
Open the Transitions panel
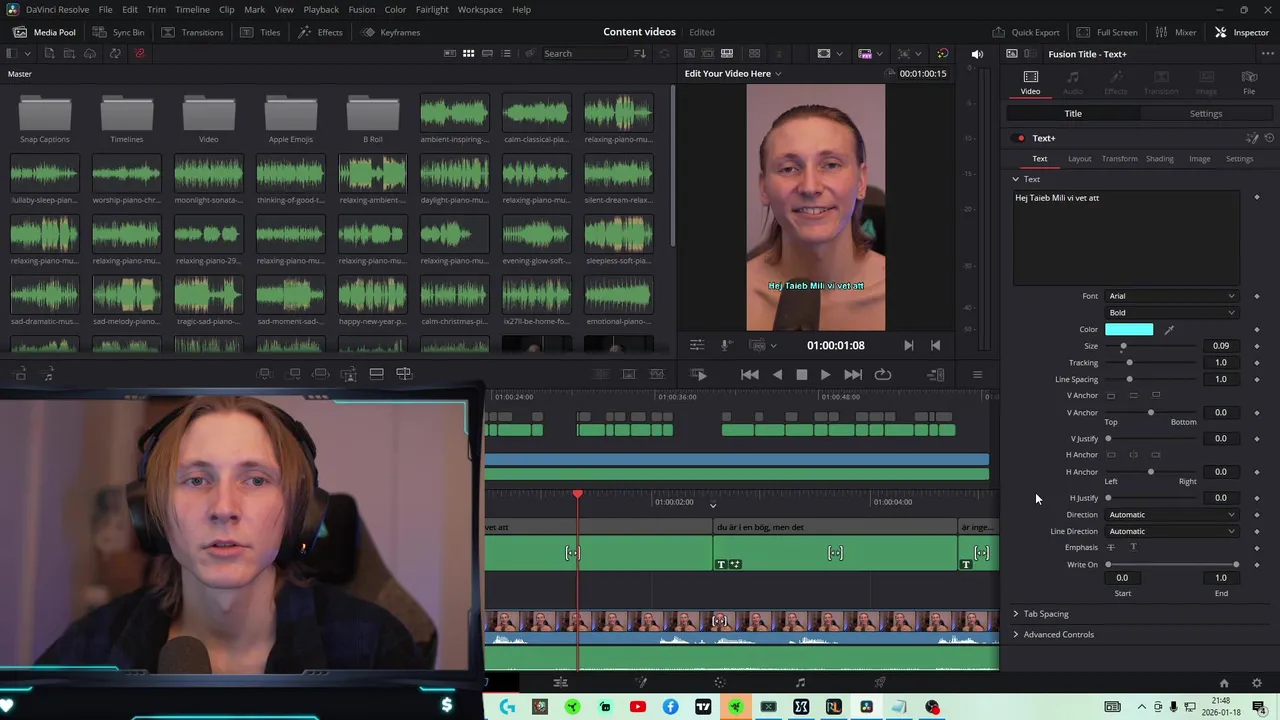(192, 32)
